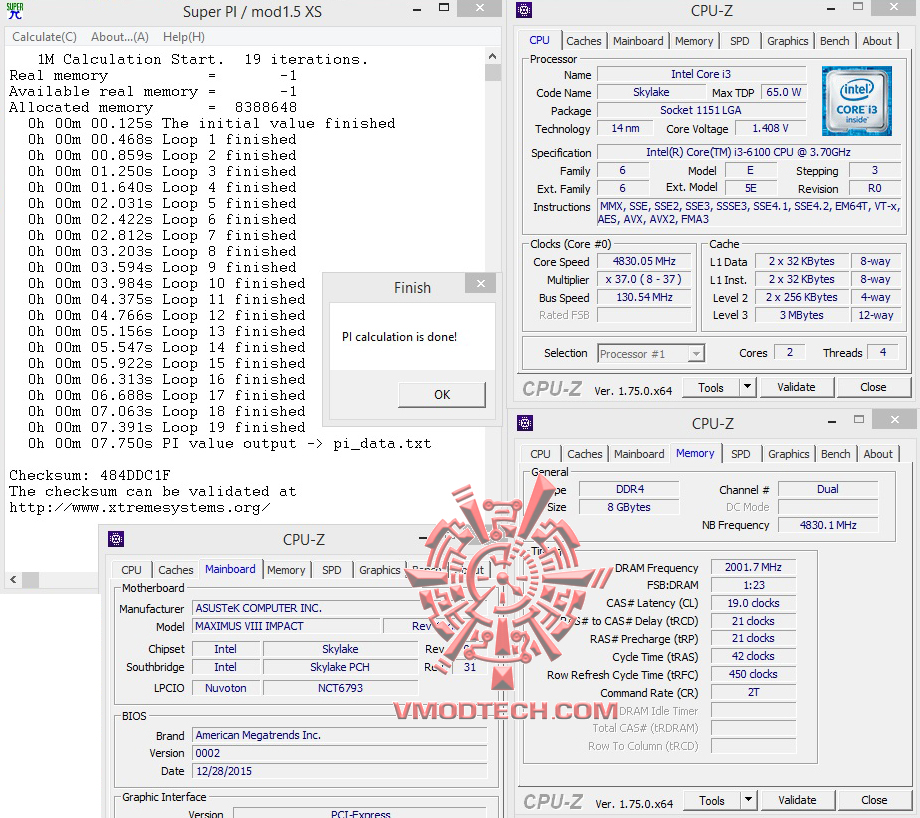Click the Super PI horizontal scrollbar left arrow
This screenshot has width=920, height=818.
(13, 580)
